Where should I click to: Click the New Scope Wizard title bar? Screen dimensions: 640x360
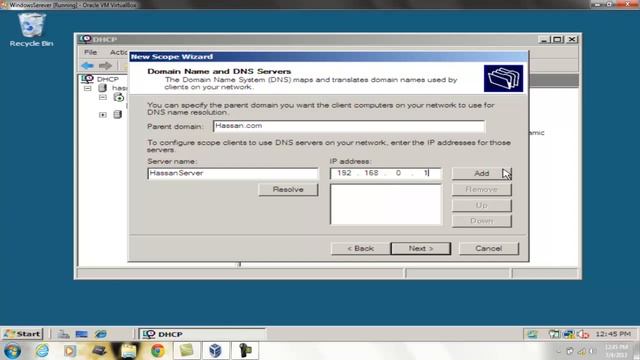click(x=329, y=56)
